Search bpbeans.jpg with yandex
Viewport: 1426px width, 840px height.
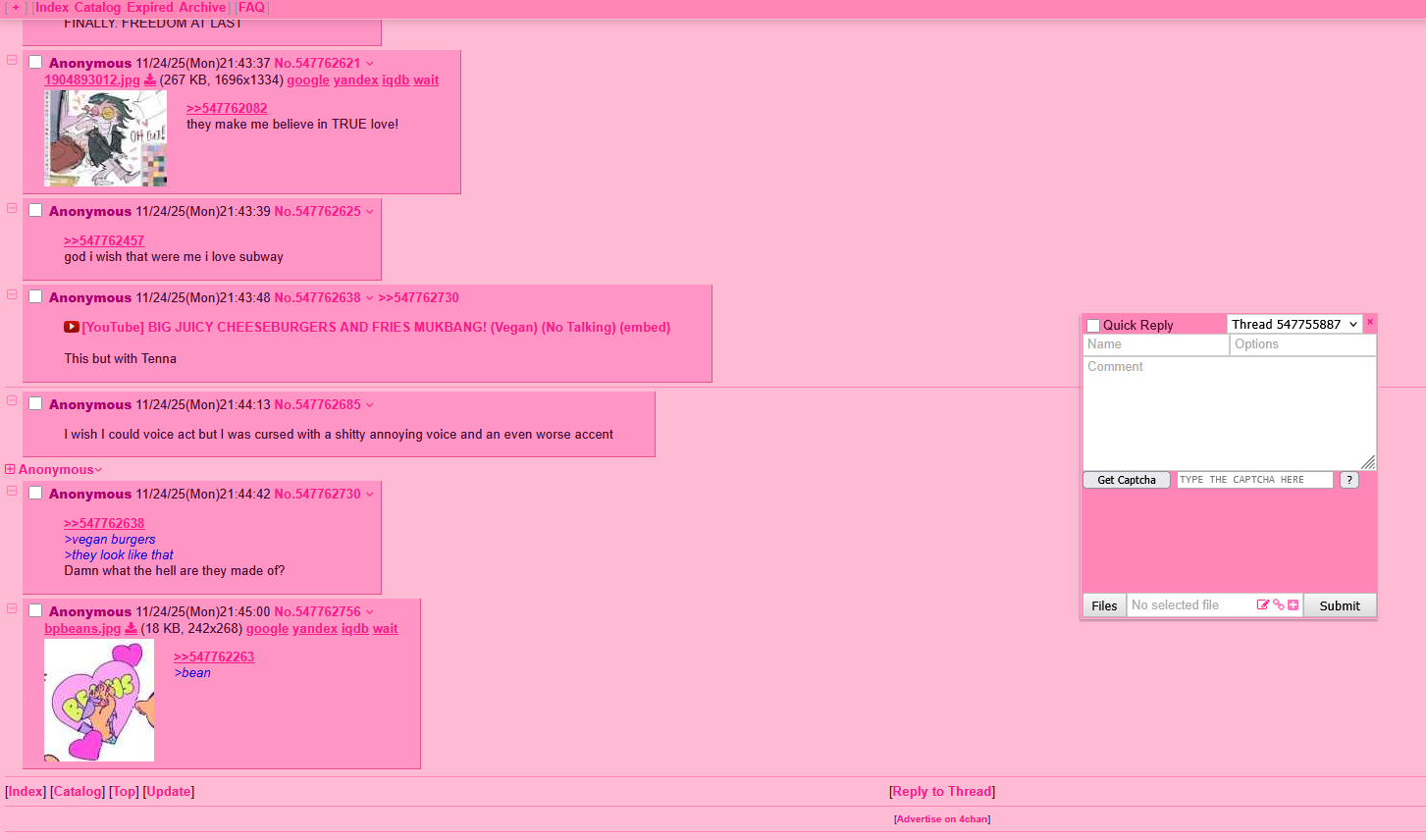315,629
